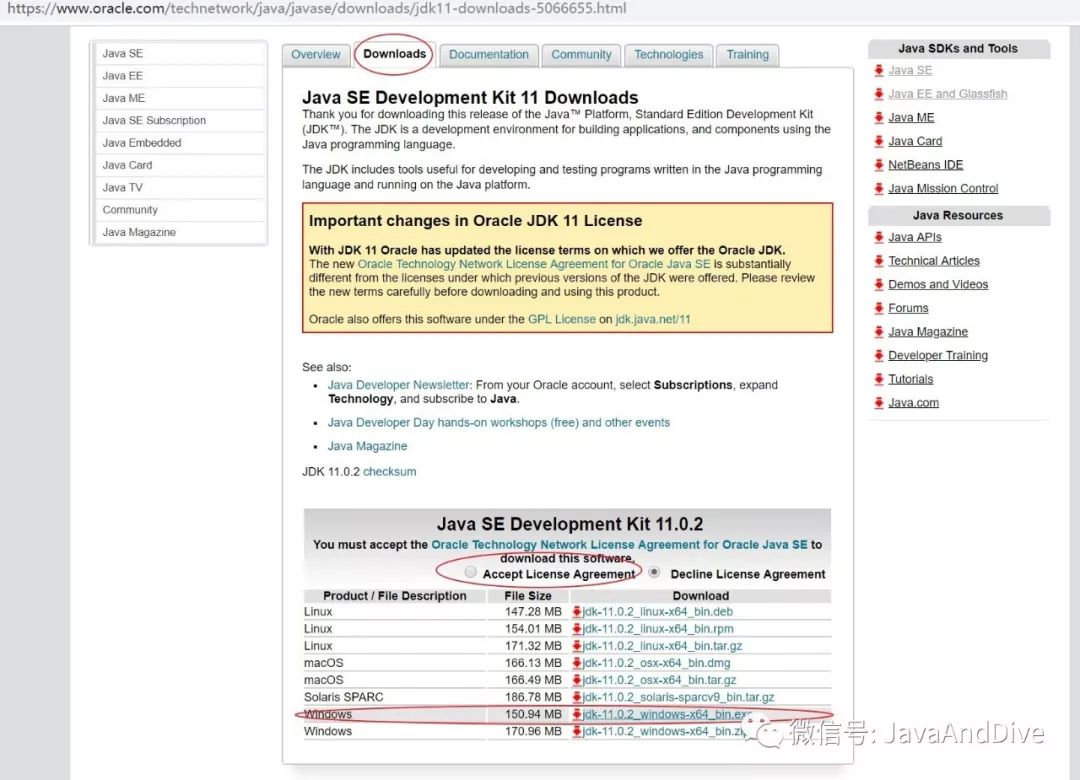Open Developer Training link

(x=937, y=356)
